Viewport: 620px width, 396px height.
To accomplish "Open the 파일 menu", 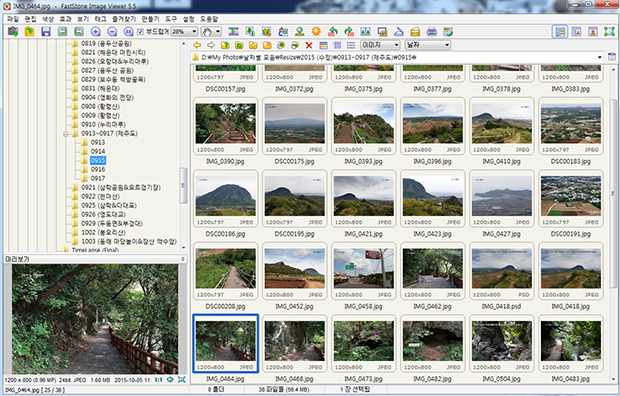I will tap(13, 19).
